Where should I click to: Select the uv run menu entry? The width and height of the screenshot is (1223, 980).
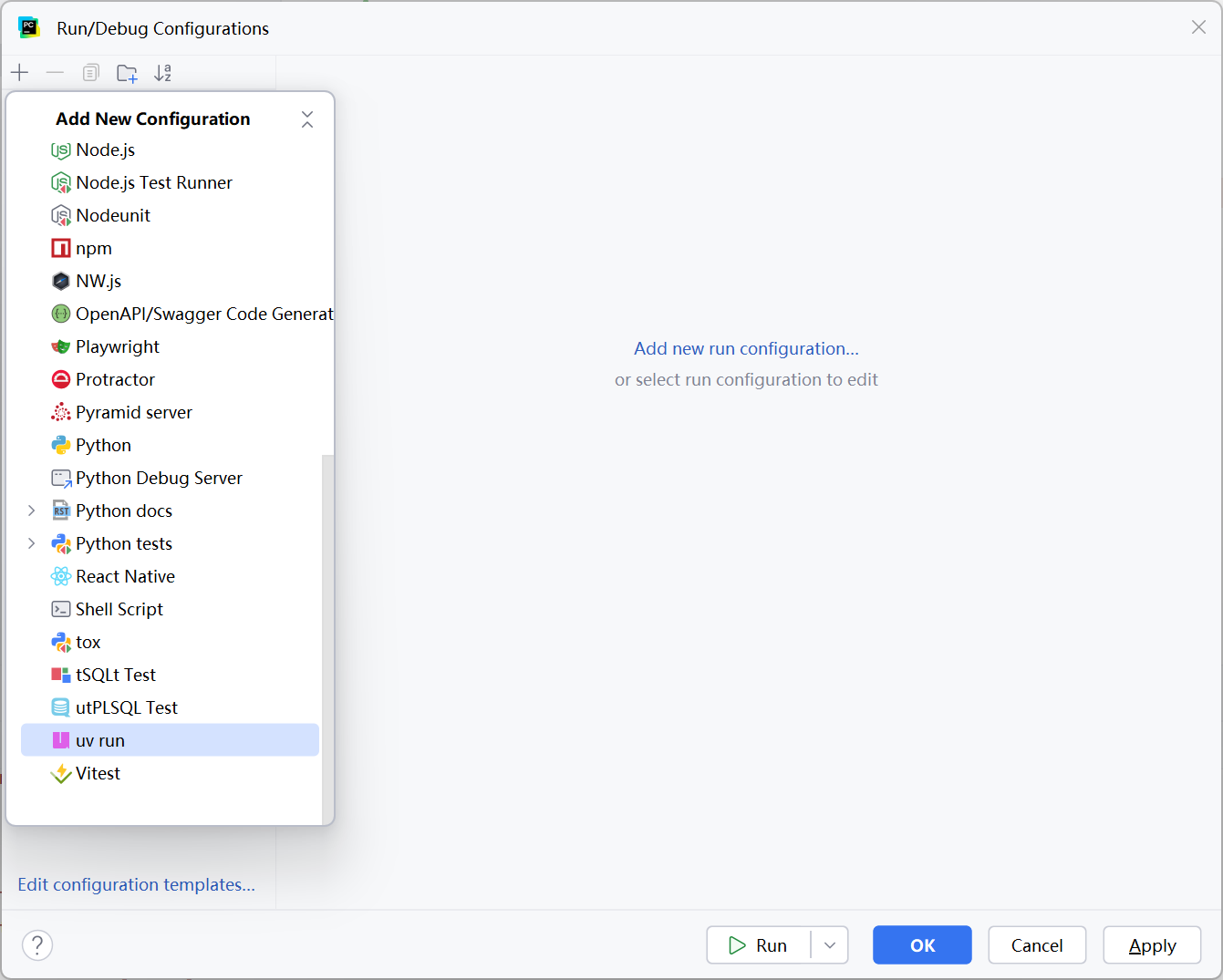pos(100,740)
